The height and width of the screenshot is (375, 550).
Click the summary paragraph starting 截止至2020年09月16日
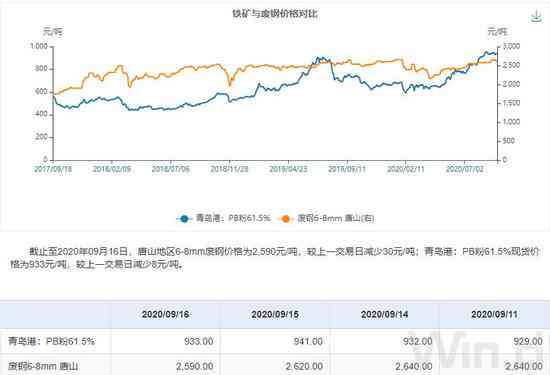tap(275, 258)
